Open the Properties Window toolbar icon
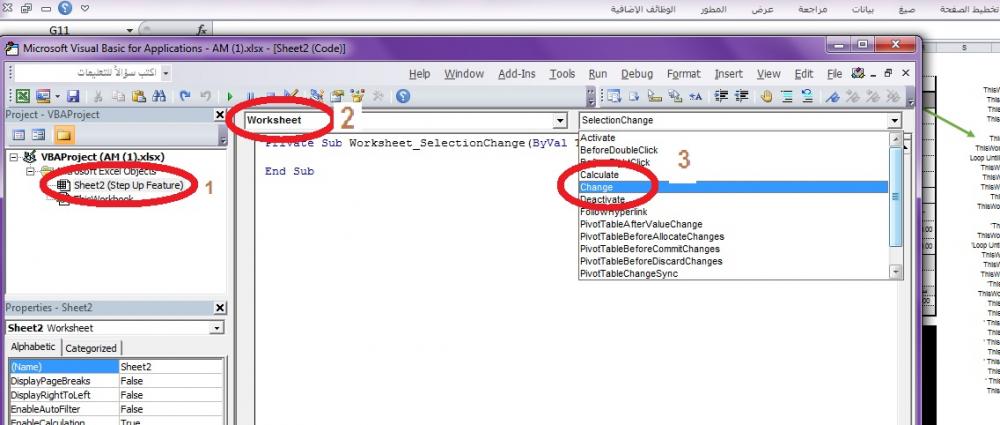1000x425 pixels. (337, 96)
